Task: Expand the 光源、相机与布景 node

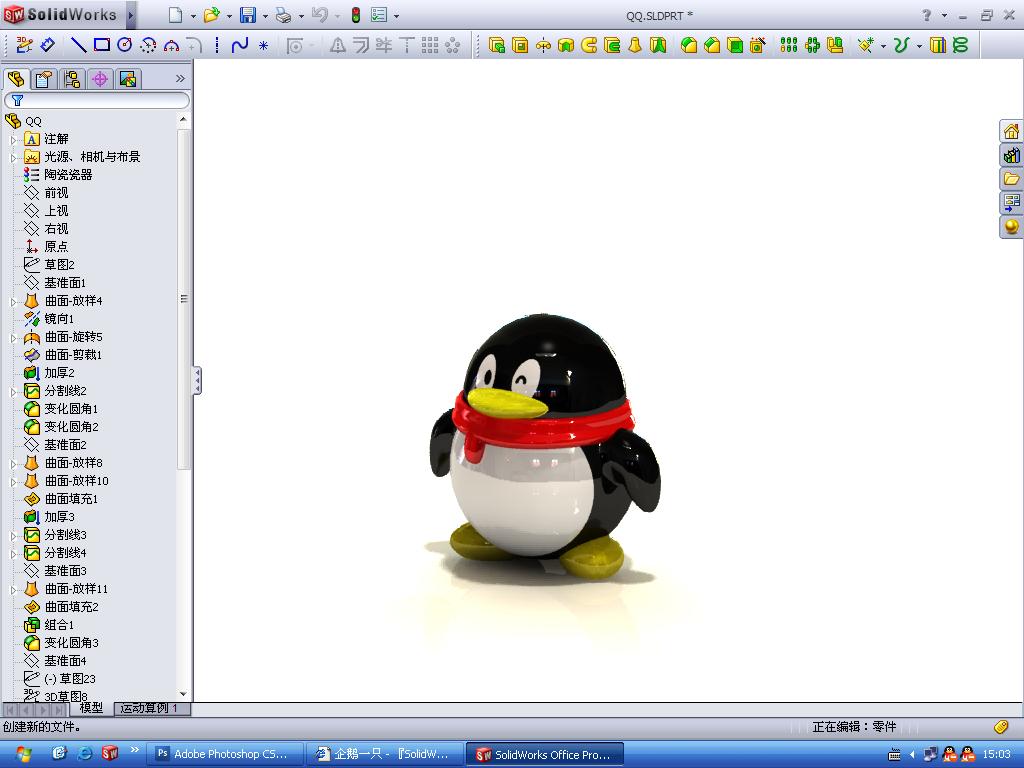Action: pyautogui.click(x=13, y=157)
